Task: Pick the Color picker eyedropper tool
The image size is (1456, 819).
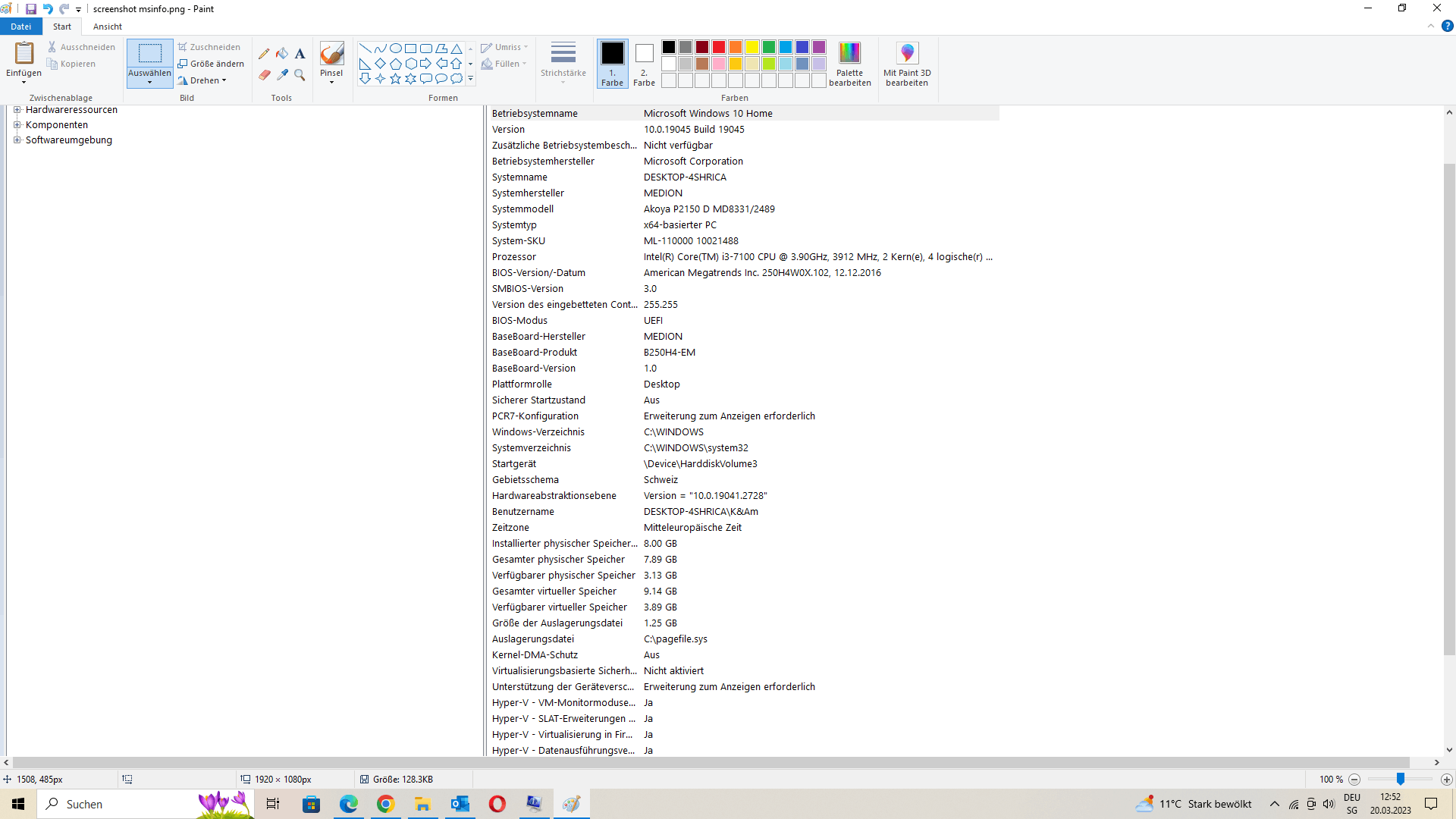Action: 282,75
